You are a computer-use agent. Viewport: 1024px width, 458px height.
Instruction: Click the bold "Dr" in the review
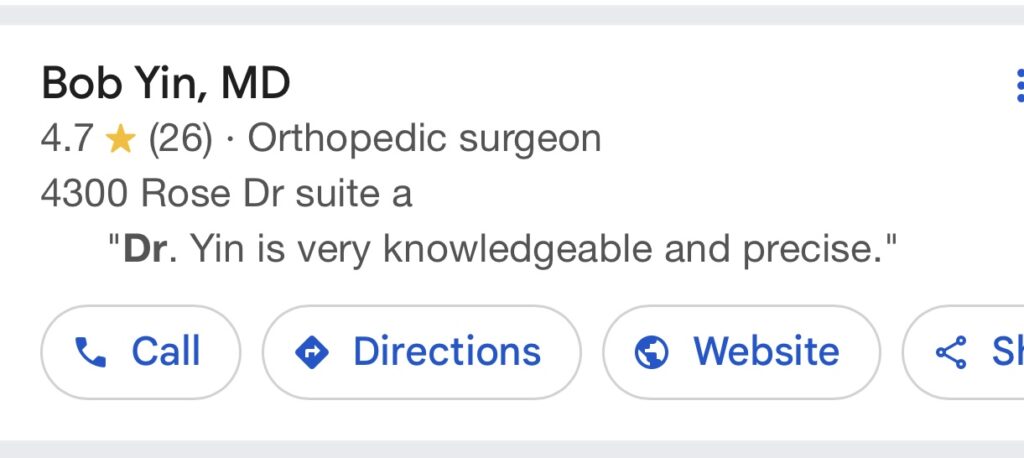click(143, 249)
